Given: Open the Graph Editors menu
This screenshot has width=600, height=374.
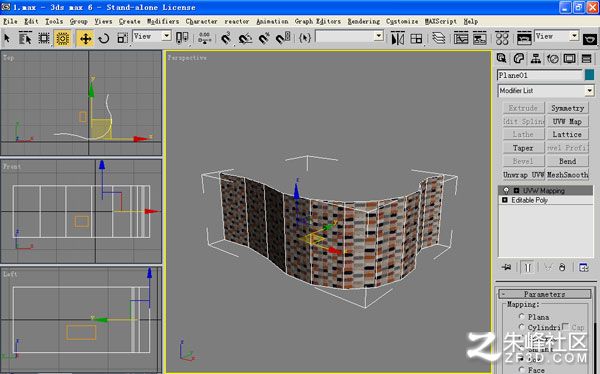Looking at the screenshot, I should [x=318, y=21].
